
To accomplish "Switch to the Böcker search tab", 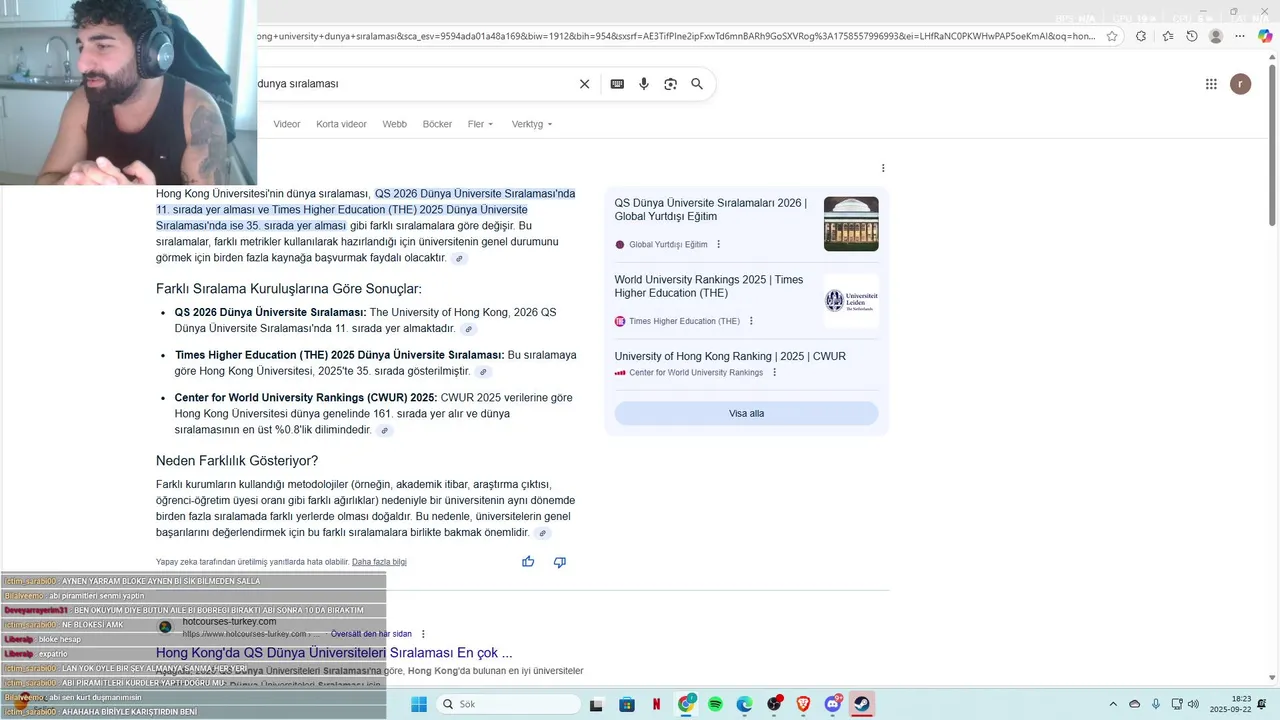I will coord(437,124).
